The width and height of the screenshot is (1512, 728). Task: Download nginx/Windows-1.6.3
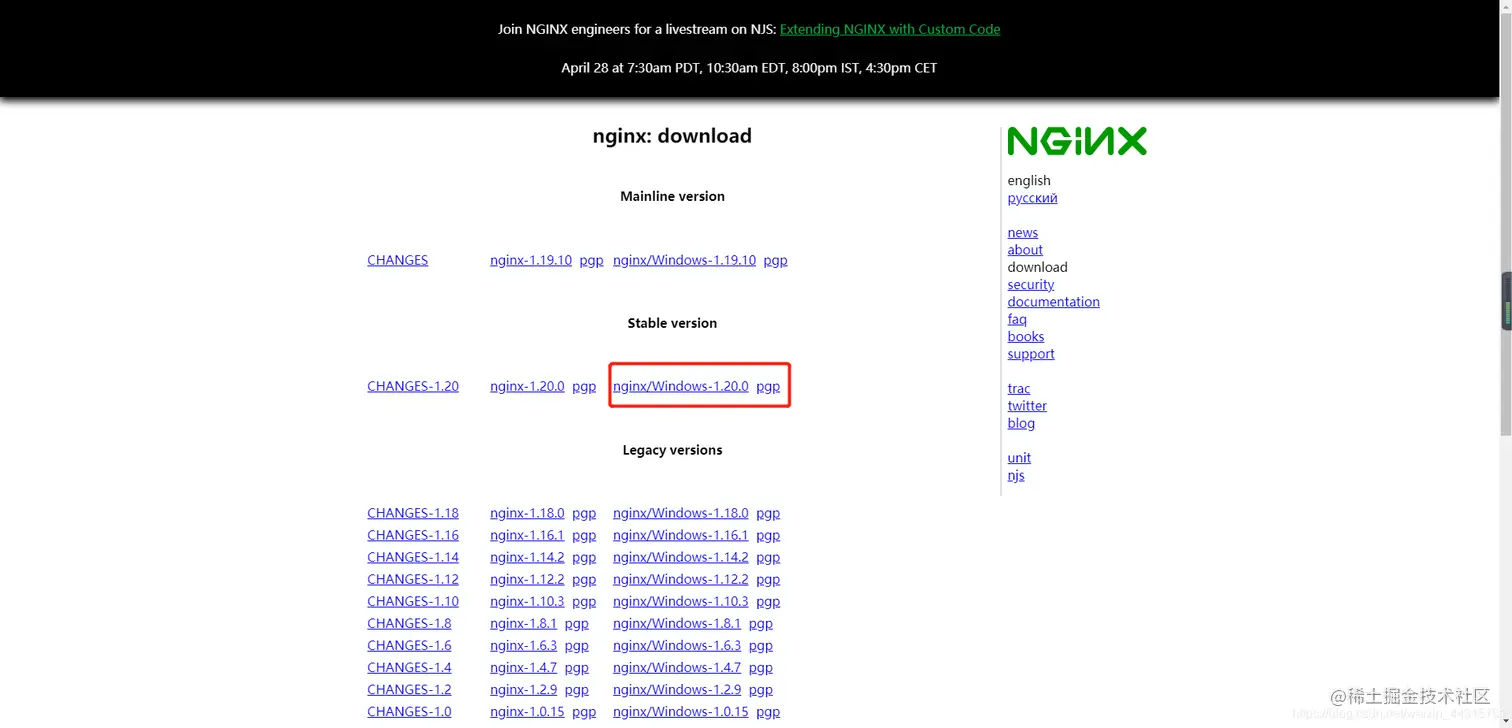click(x=677, y=645)
